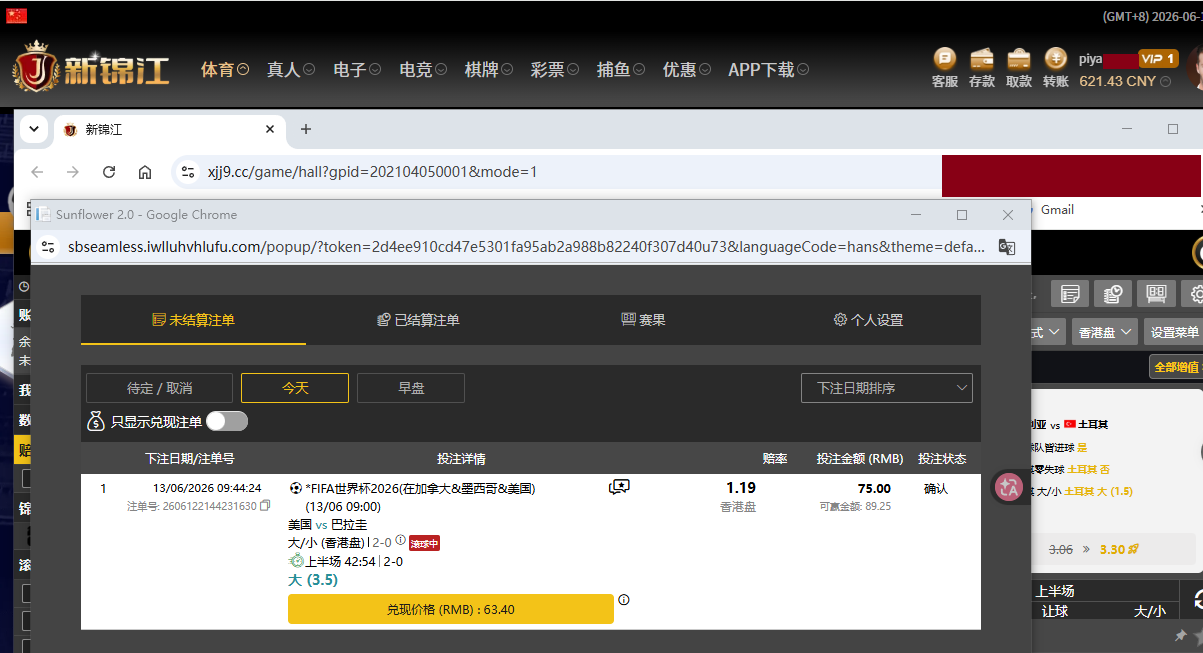The height and width of the screenshot is (653, 1203).
Task: Open the 香港盘 odds type dropdown
Action: (x=1105, y=332)
